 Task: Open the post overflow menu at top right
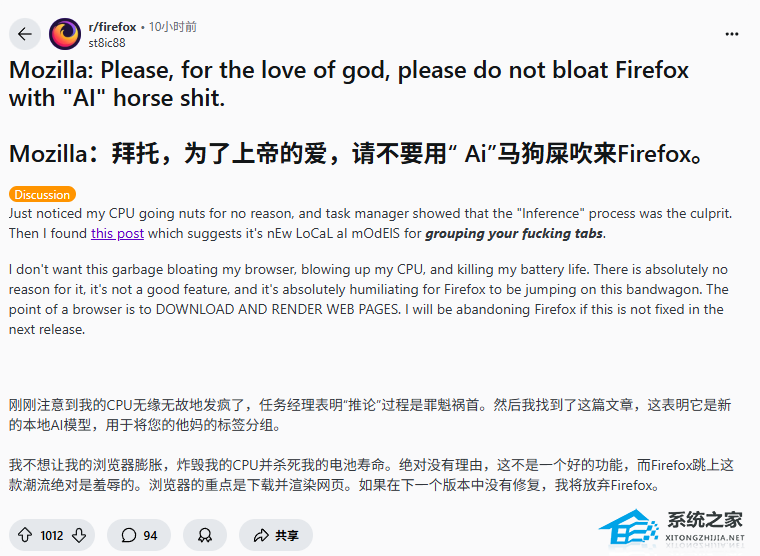735,34
